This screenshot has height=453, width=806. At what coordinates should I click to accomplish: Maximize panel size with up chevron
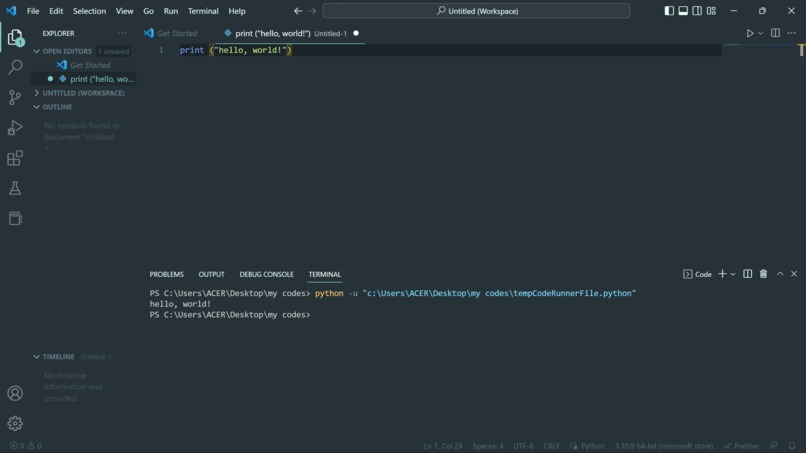780,274
